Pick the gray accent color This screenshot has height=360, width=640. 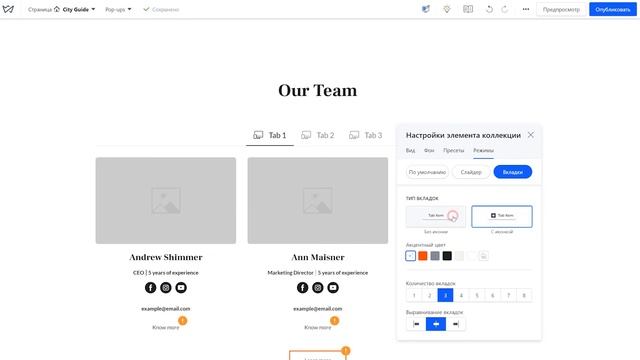pos(435,256)
